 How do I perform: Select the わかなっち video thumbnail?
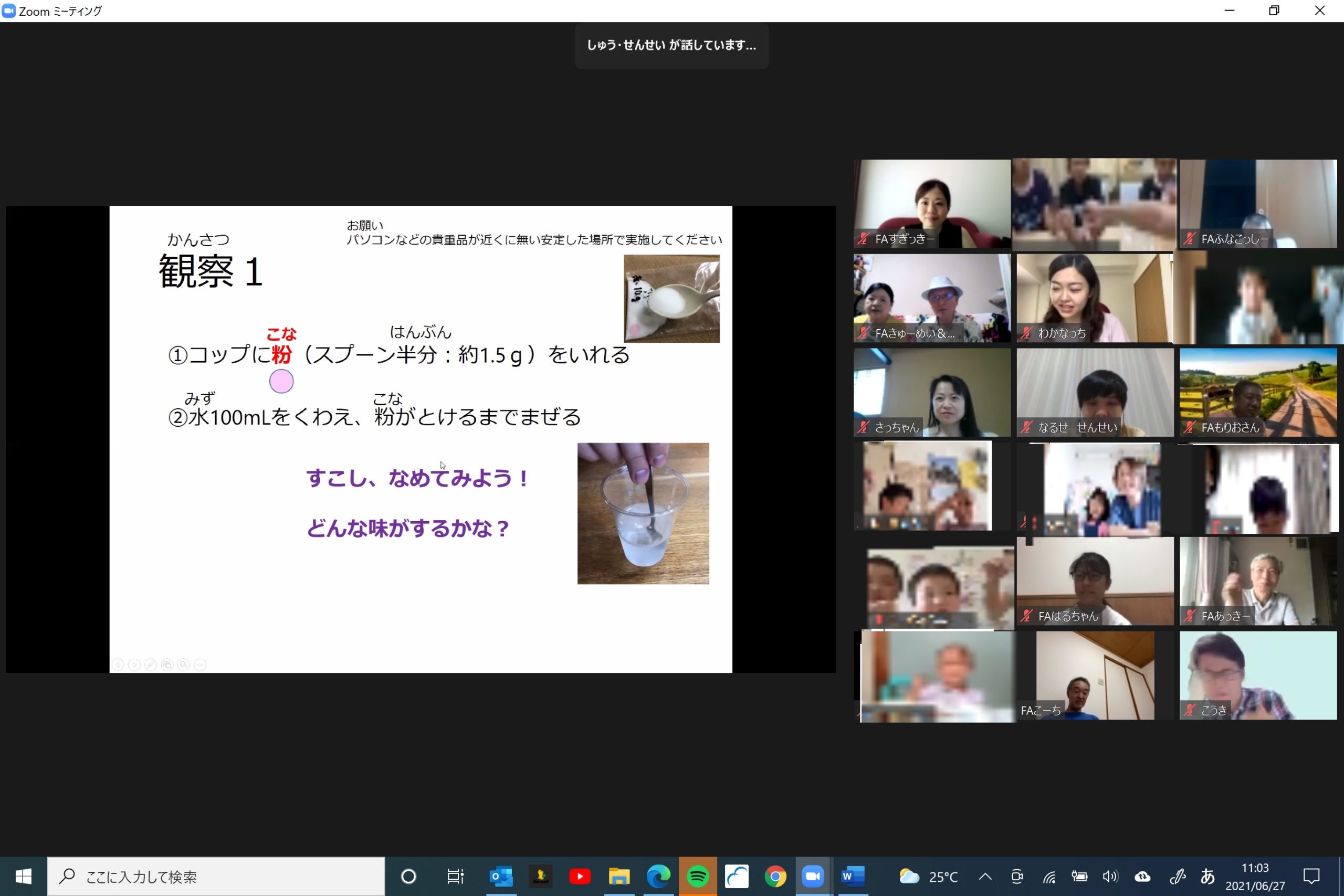point(1094,298)
